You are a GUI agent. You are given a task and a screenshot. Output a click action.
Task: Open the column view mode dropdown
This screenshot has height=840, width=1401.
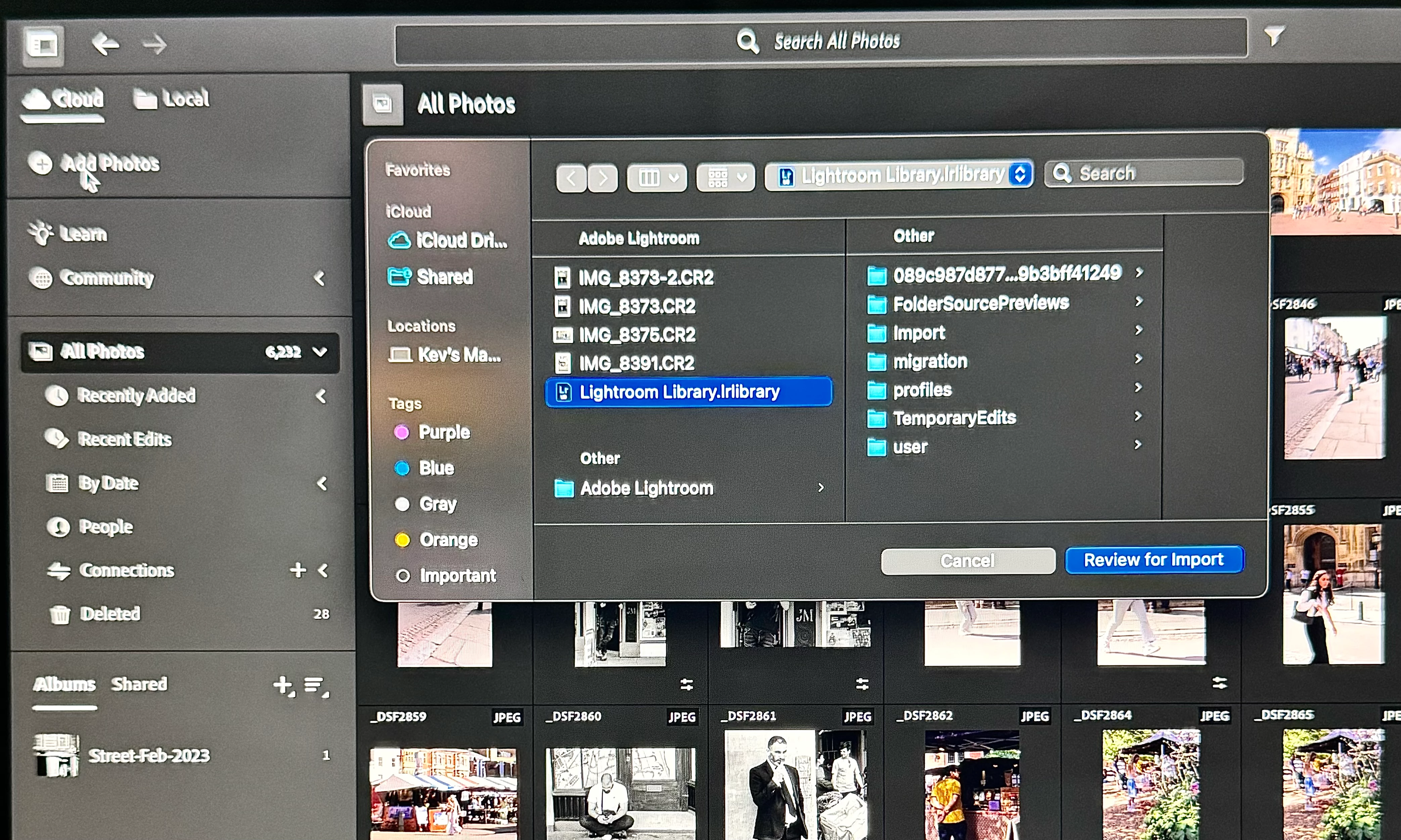tap(657, 178)
